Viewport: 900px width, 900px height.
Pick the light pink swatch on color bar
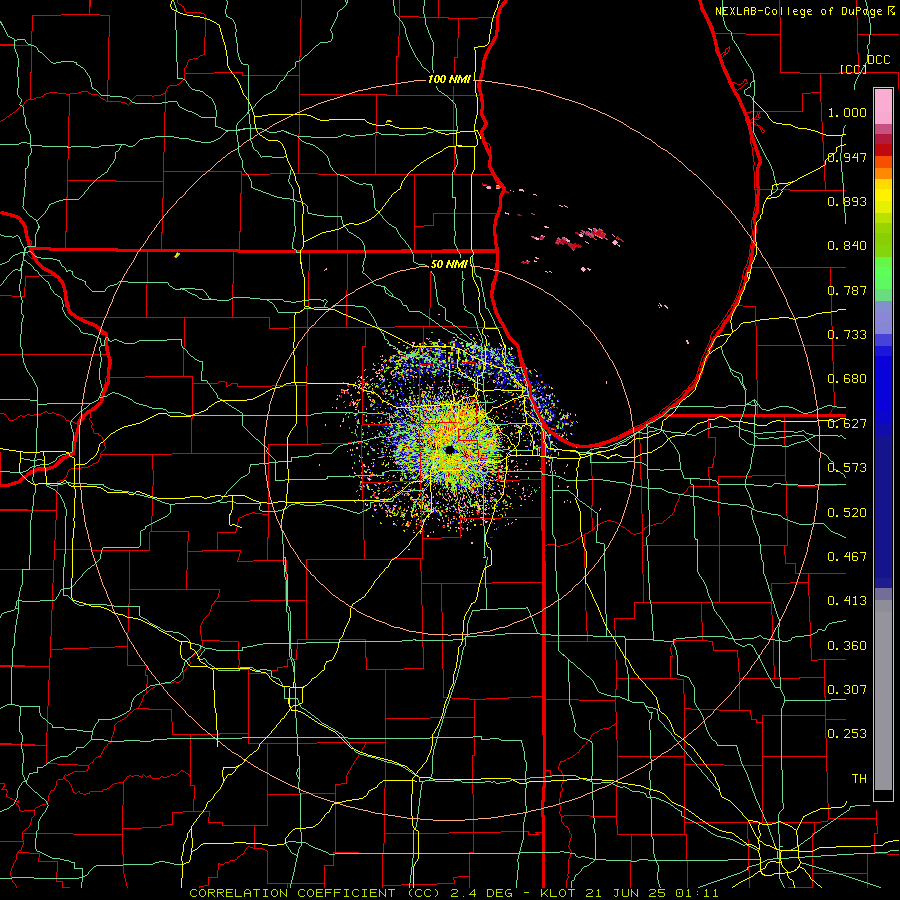pyautogui.click(x=883, y=106)
